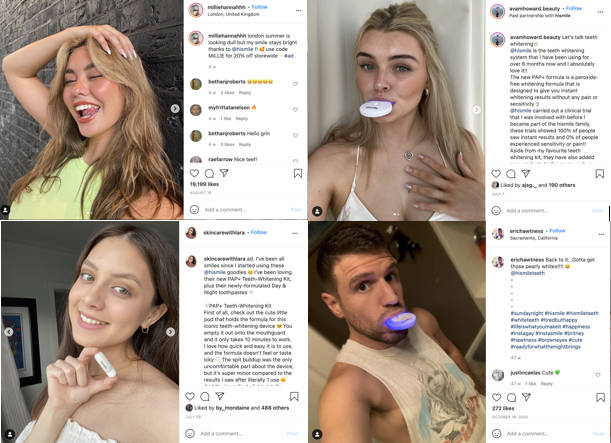Open more options for erichawtness post

(601, 234)
